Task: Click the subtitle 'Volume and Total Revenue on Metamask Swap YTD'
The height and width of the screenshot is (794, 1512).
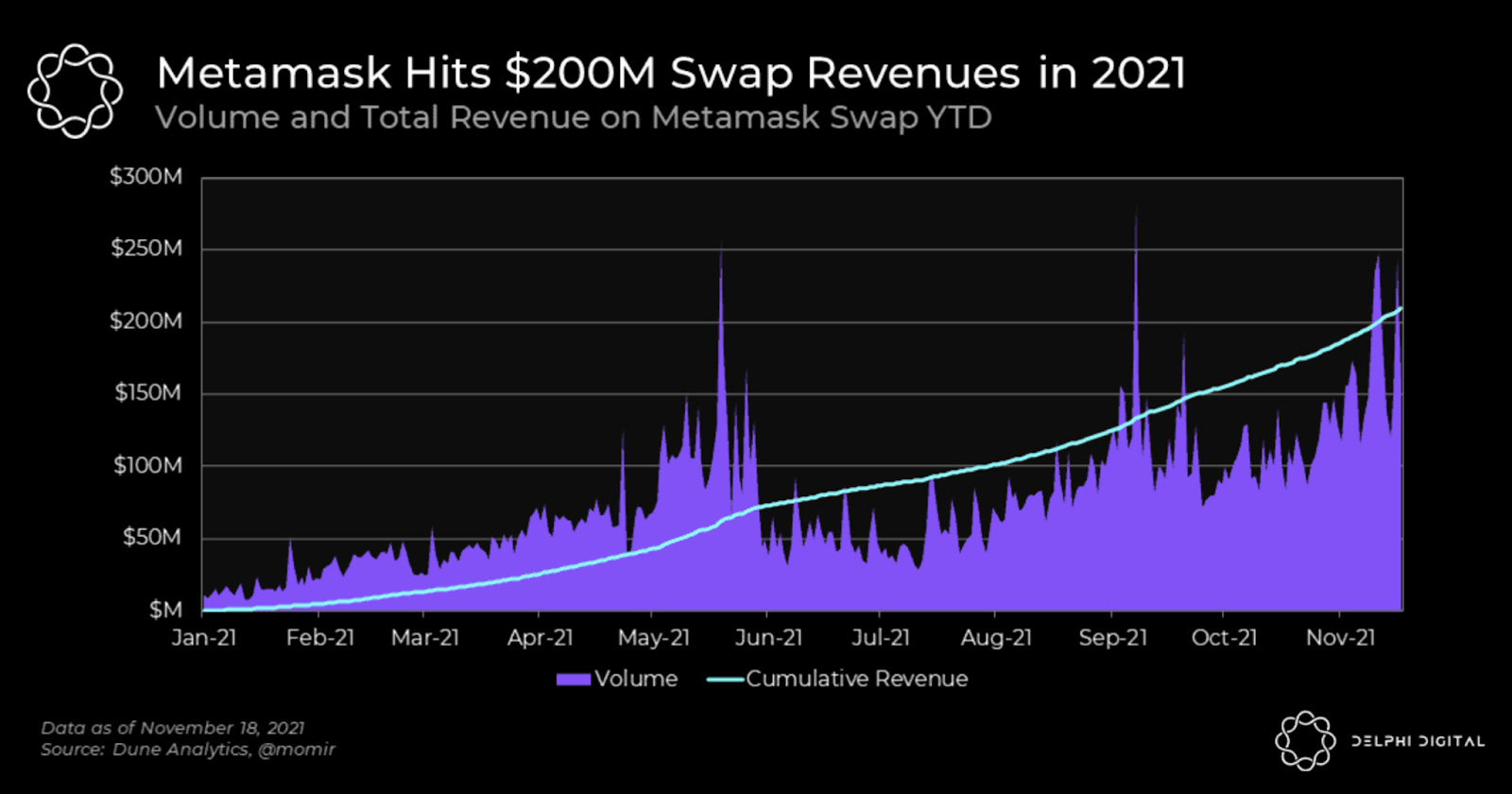Action: 574,117
